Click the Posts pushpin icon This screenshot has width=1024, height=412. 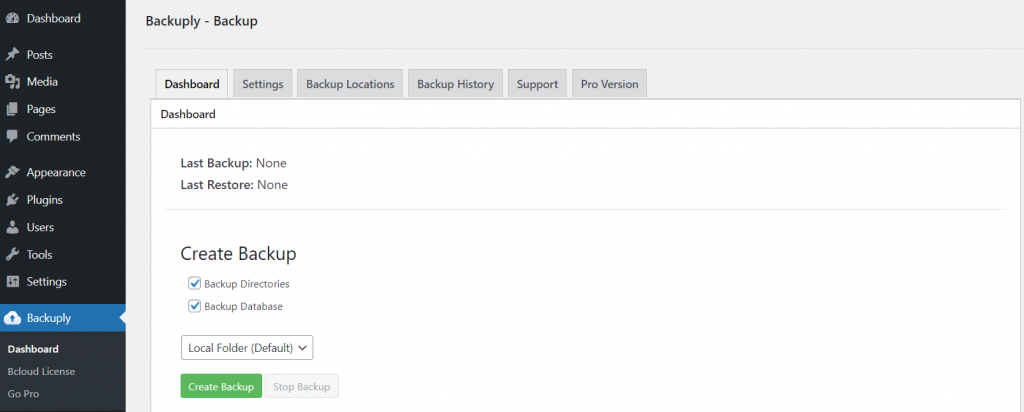click(x=12, y=55)
